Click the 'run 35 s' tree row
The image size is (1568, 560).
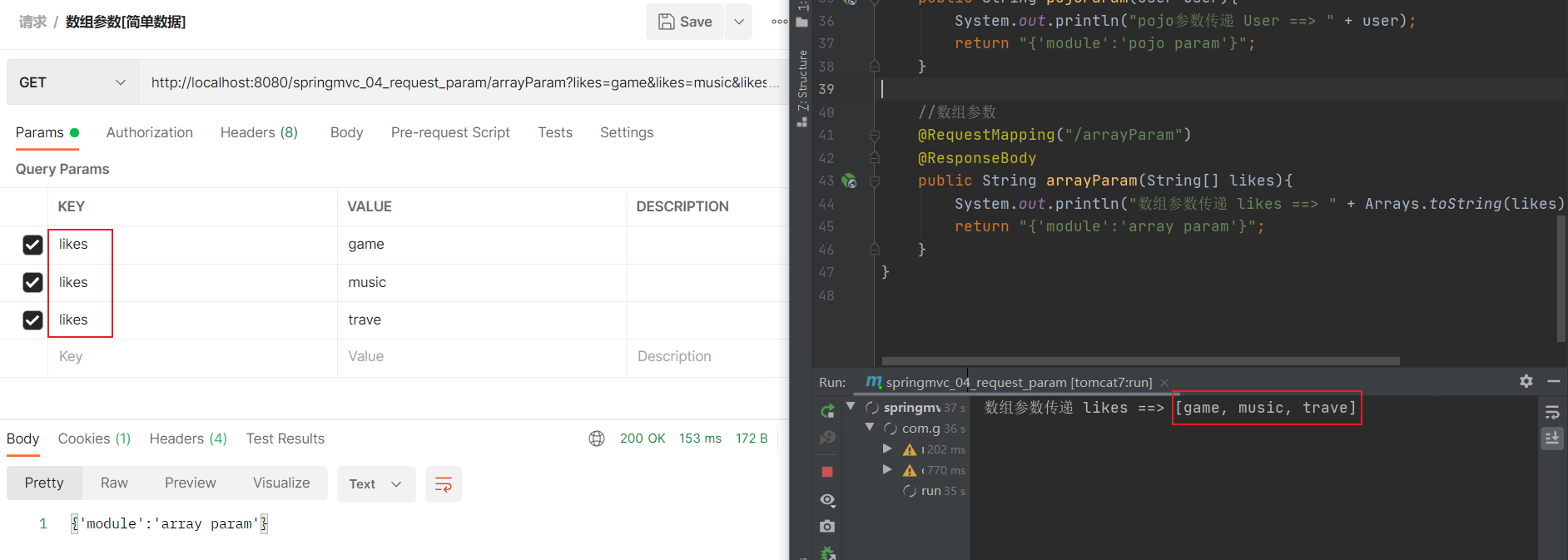[x=935, y=491]
